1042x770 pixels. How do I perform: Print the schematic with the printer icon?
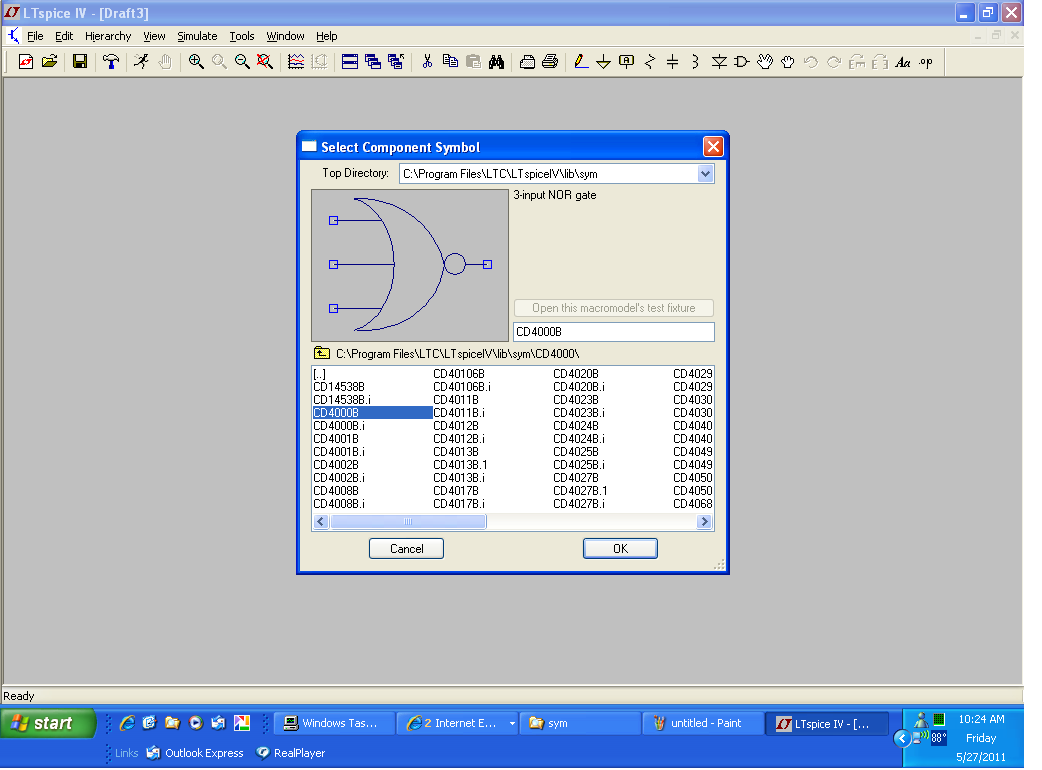(x=550, y=62)
